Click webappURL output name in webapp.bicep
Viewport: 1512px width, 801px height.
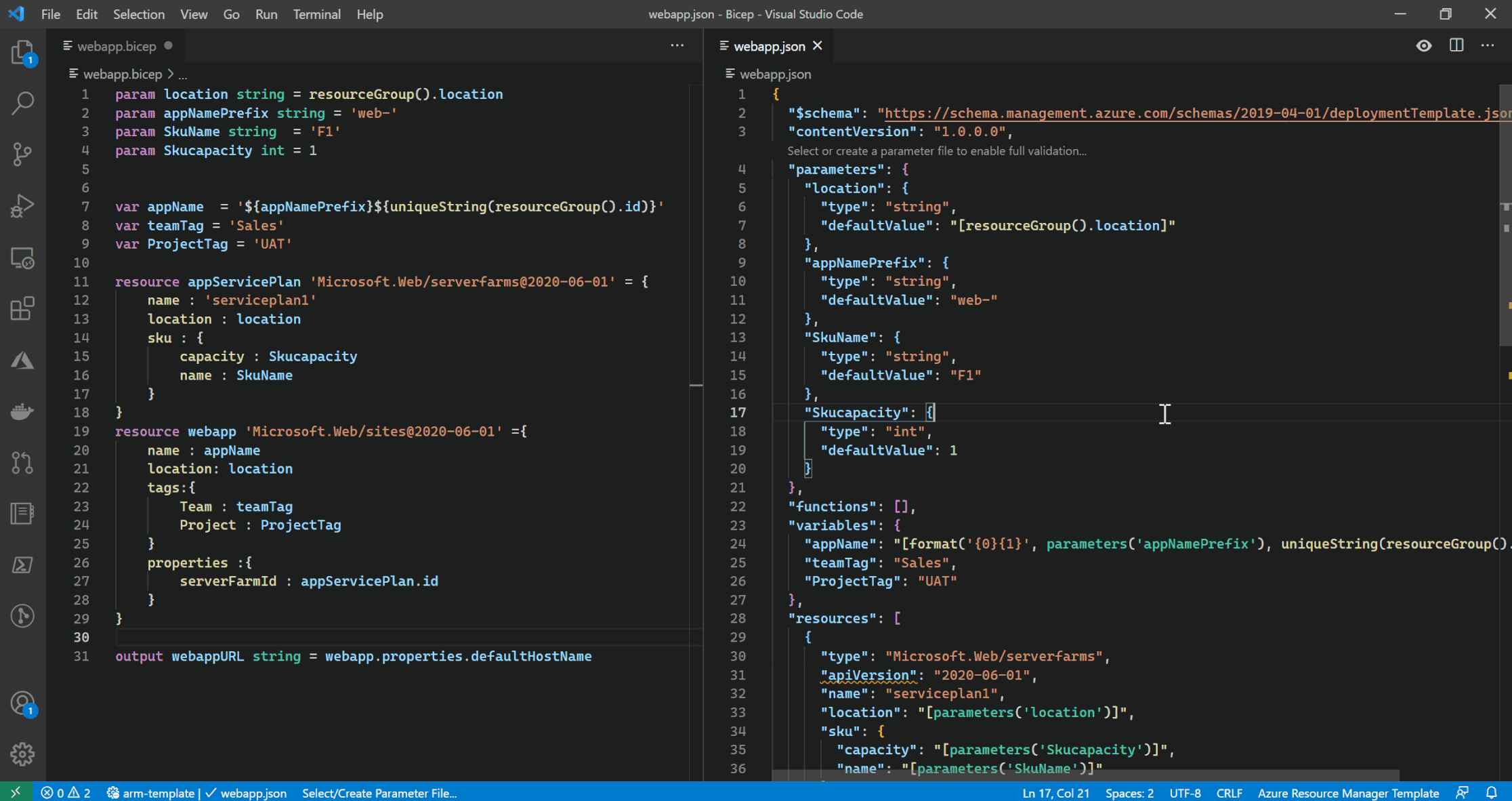coord(207,656)
